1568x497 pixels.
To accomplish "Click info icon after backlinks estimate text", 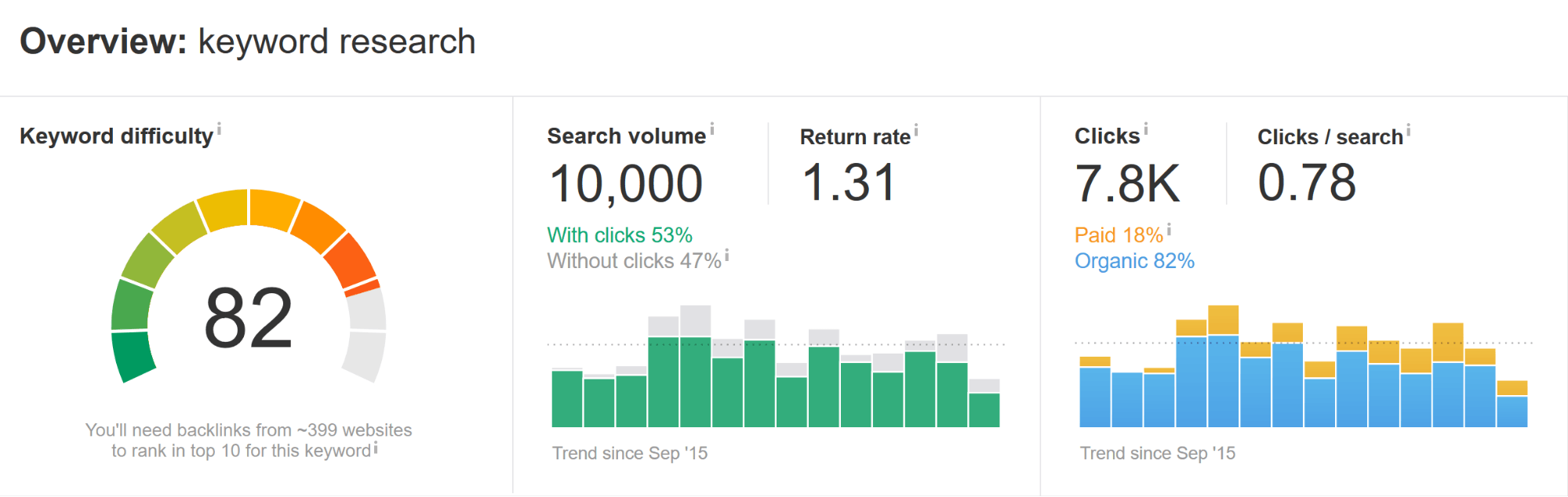I will point(376,448).
